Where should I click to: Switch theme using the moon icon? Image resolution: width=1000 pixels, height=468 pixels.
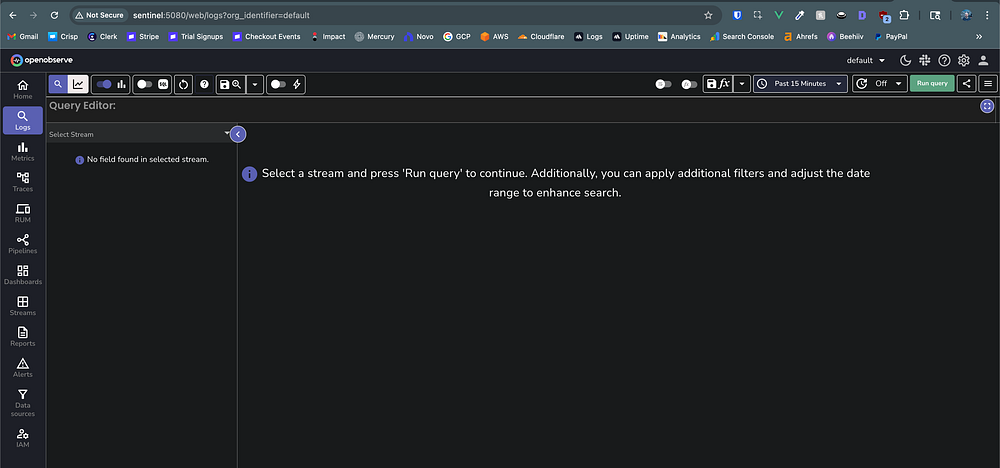pyautogui.click(x=905, y=61)
